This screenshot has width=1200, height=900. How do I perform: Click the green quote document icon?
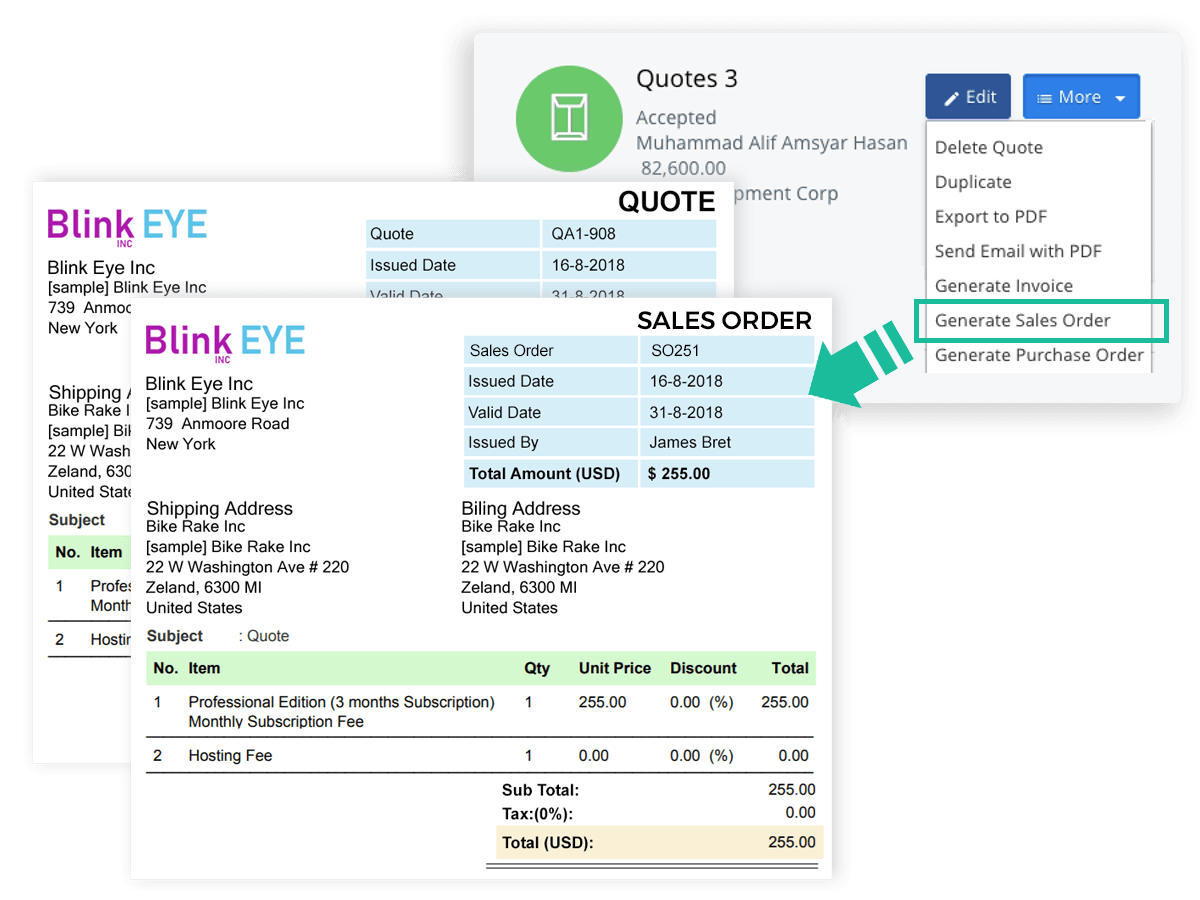(x=567, y=120)
